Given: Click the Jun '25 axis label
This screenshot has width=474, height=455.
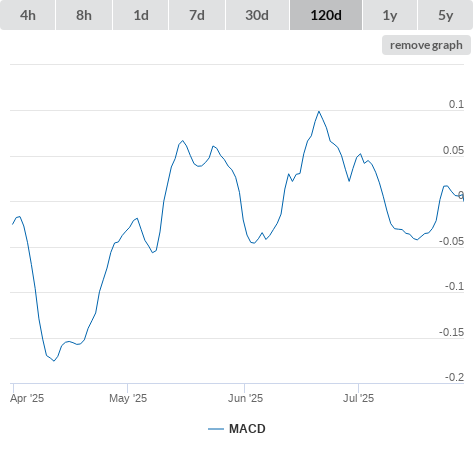Looking at the screenshot, I should 245,398.
